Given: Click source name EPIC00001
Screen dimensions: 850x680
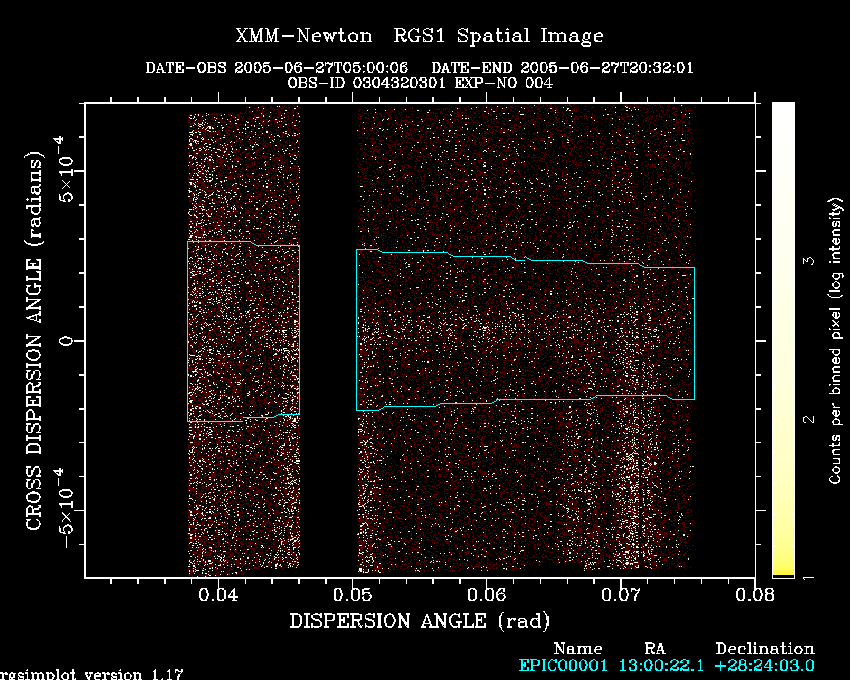Looking at the screenshot, I should point(563,665).
